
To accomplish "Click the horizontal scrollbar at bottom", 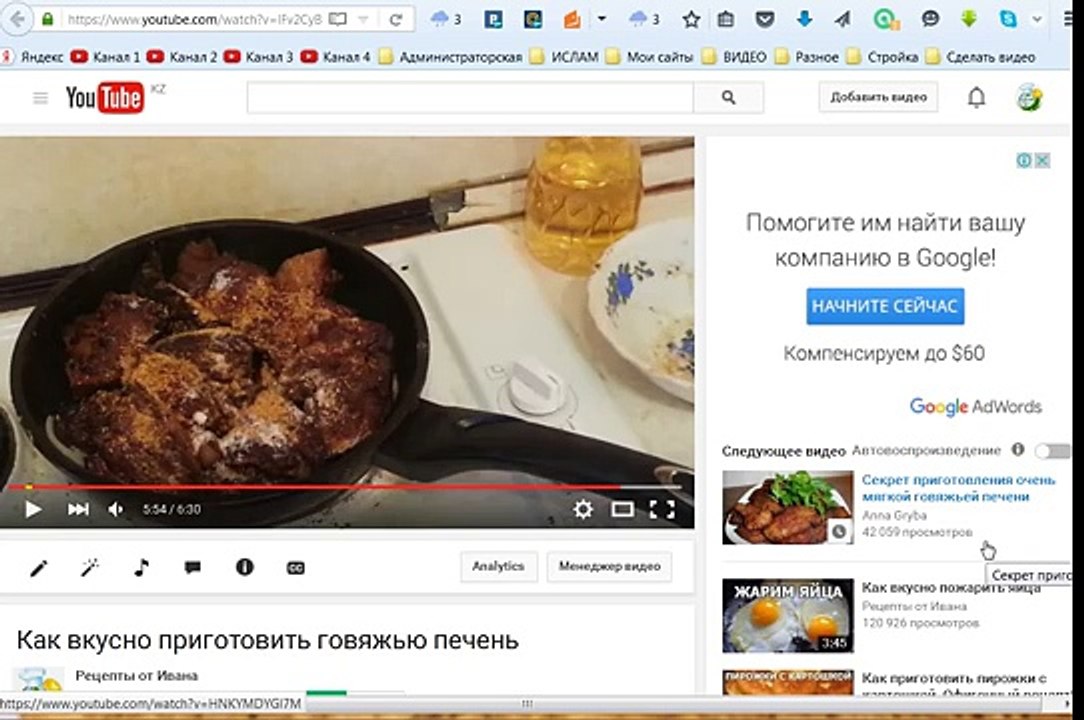I will click(x=673, y=704).
